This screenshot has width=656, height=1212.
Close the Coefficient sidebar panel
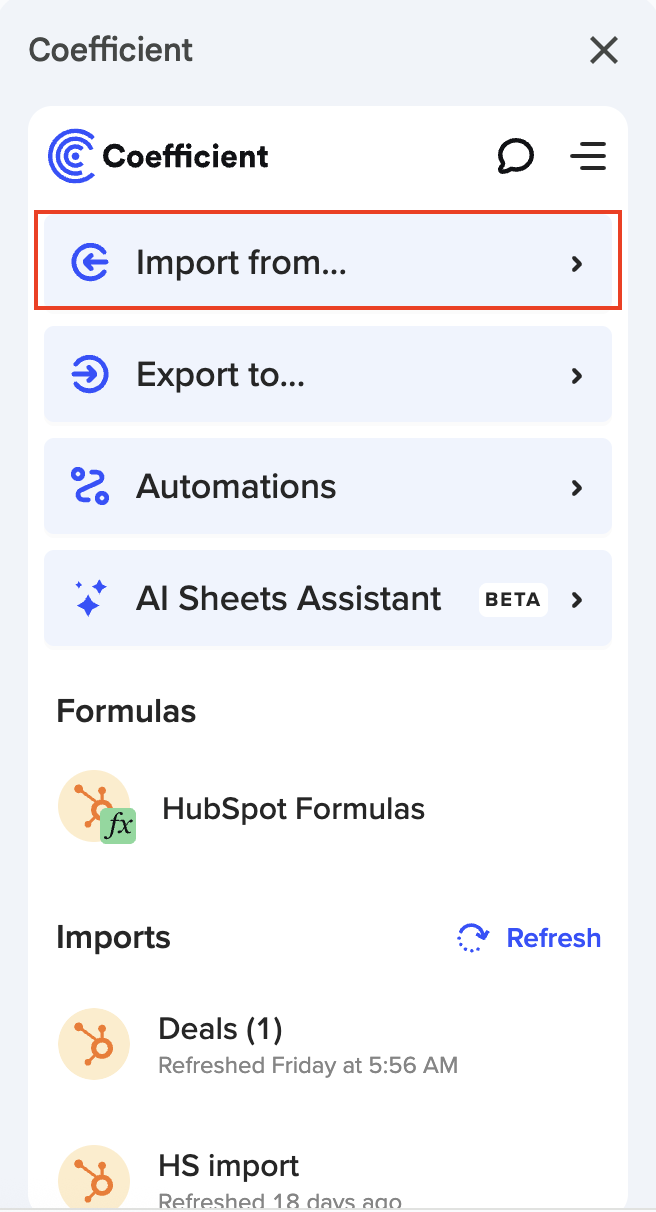pyautogui.click(x=604, y=50)
